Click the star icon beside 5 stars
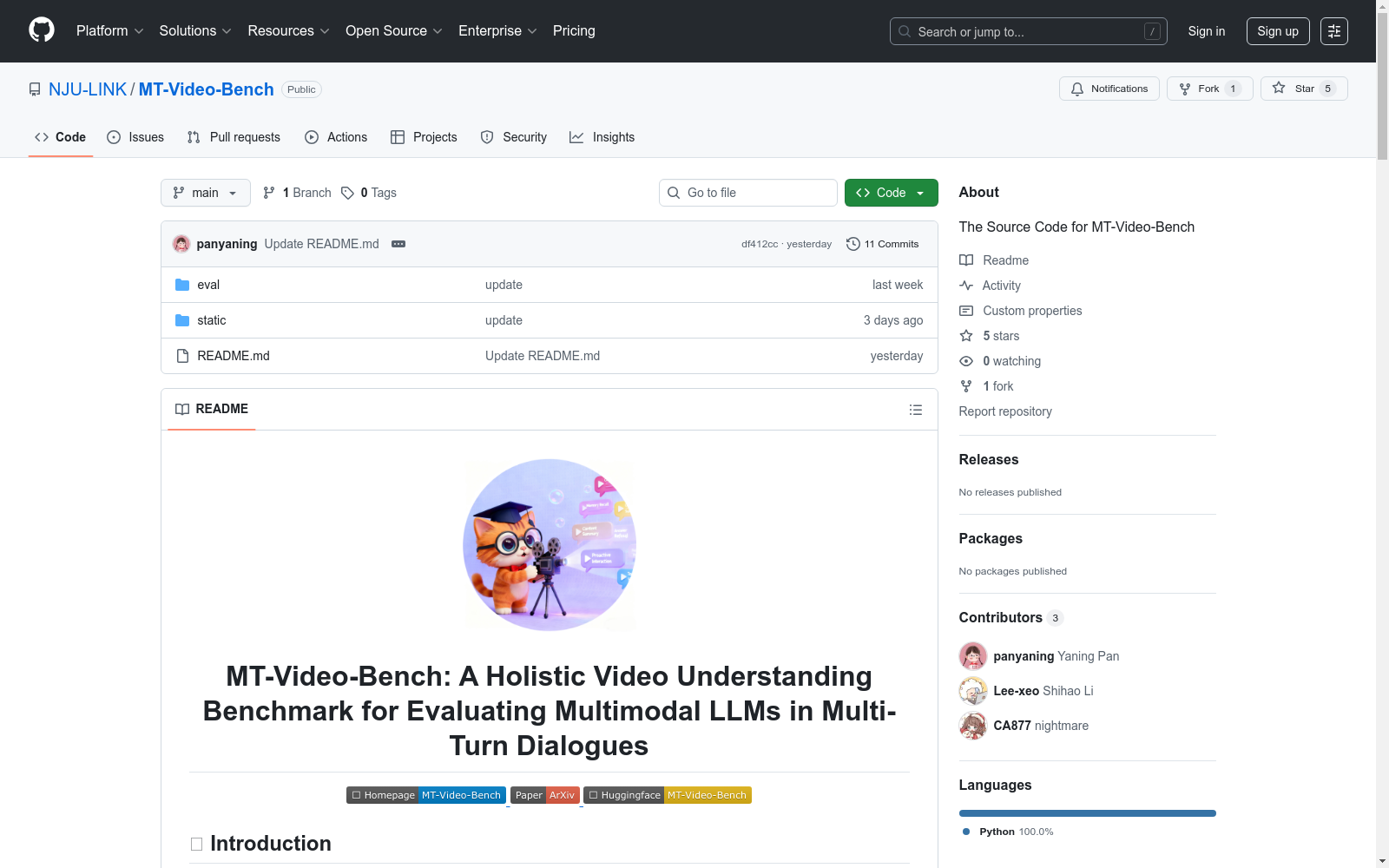The image size is (1389, 868). coord(966,336)
